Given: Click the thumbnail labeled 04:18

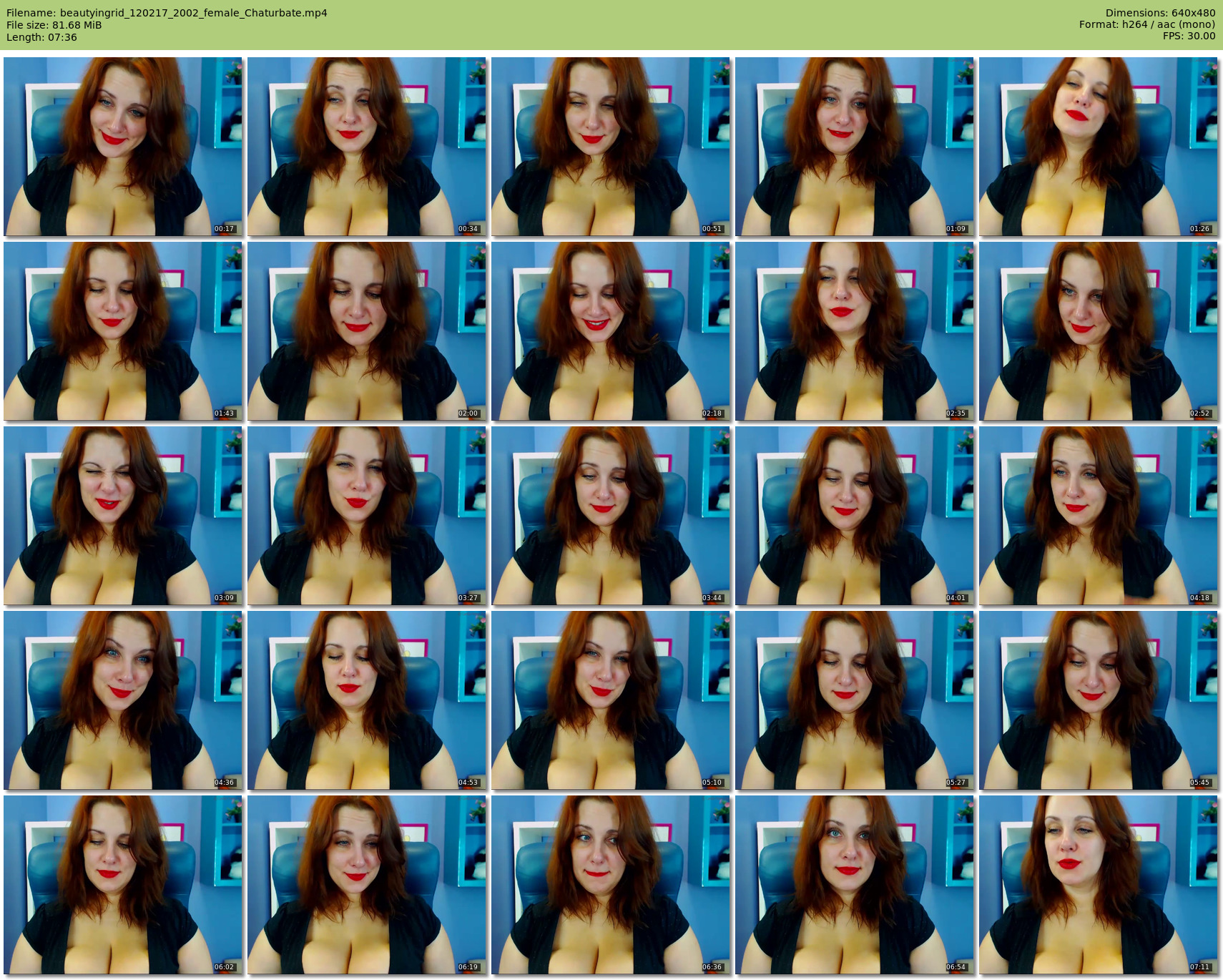Looking at the screenshot, I should coord(1099,516).
